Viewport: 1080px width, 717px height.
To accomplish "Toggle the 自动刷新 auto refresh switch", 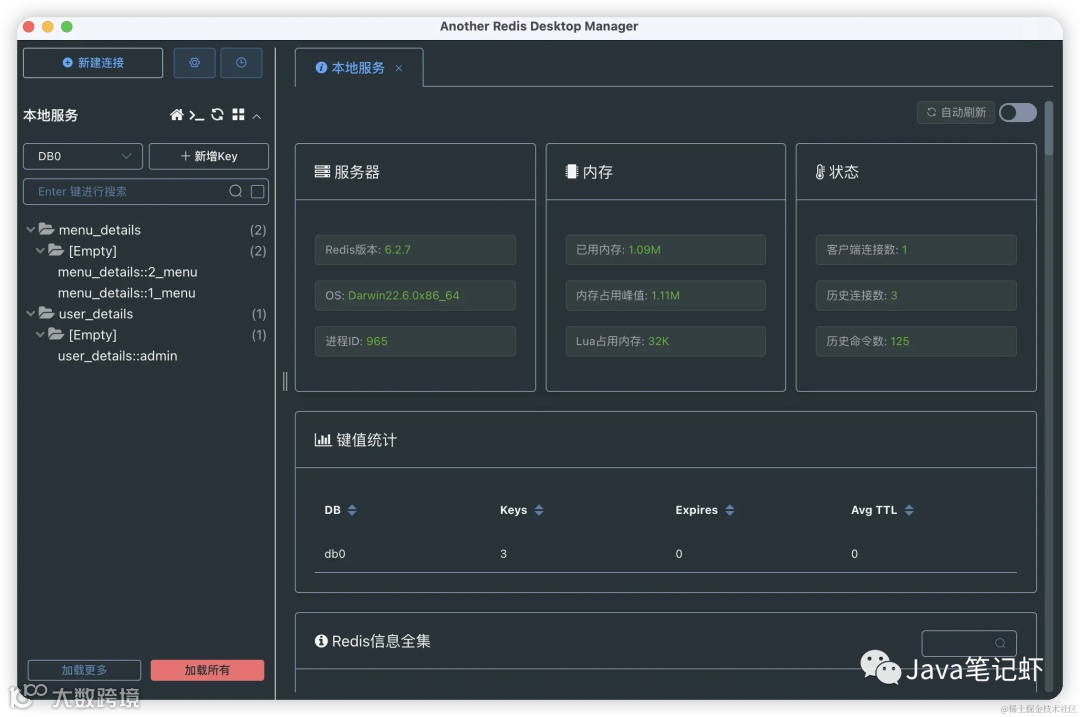I will coord(1018,112).
